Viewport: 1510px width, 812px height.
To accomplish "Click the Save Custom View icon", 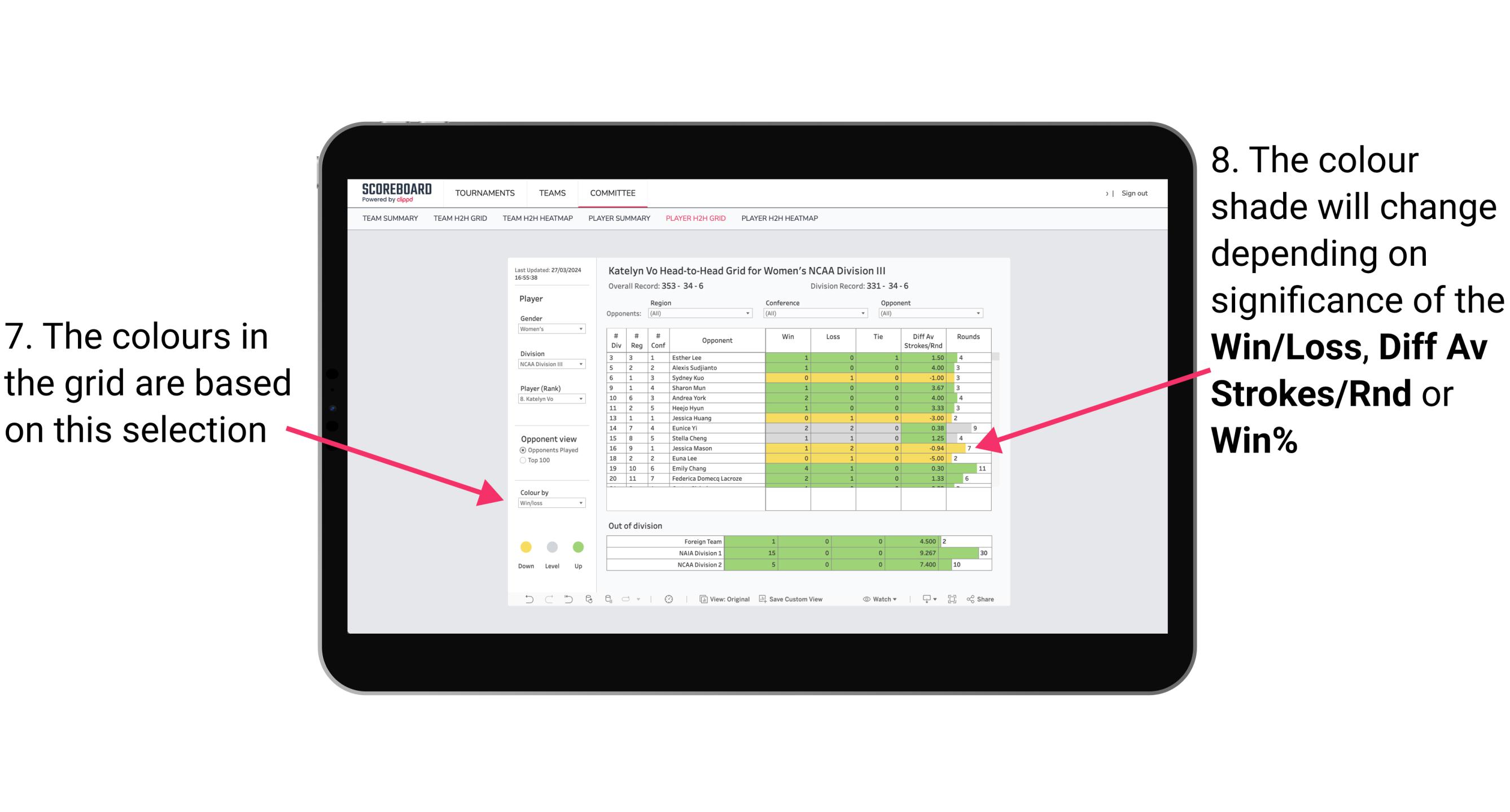I will pyautogui.click(x=762, y=601).
